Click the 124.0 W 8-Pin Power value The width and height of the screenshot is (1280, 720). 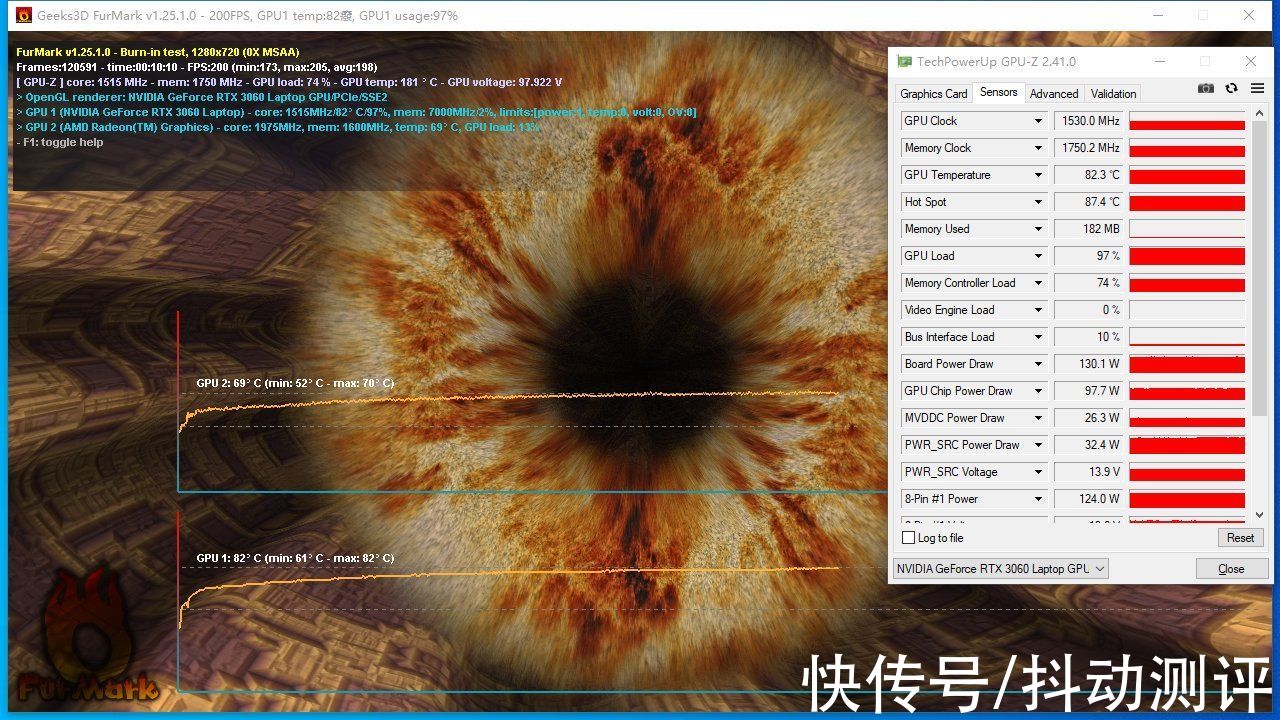click(x=1090, y=499)
